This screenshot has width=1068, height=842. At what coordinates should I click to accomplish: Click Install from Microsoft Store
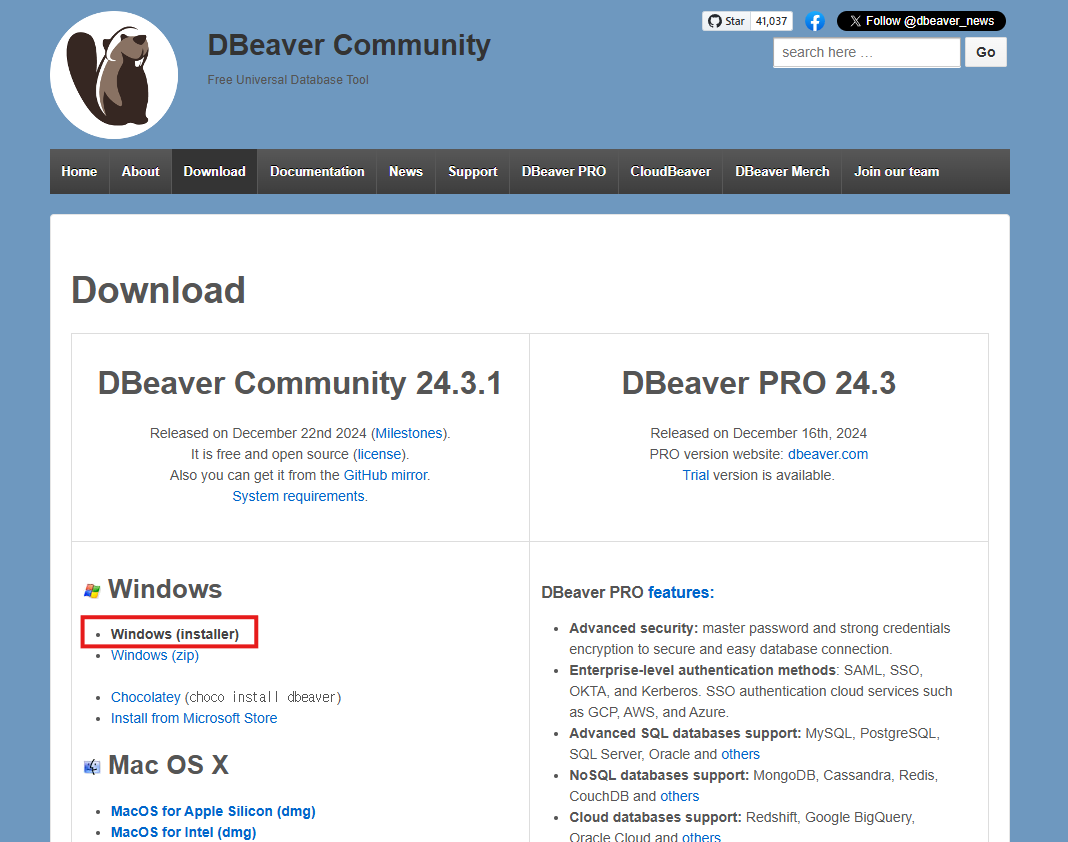pos(194,719)
